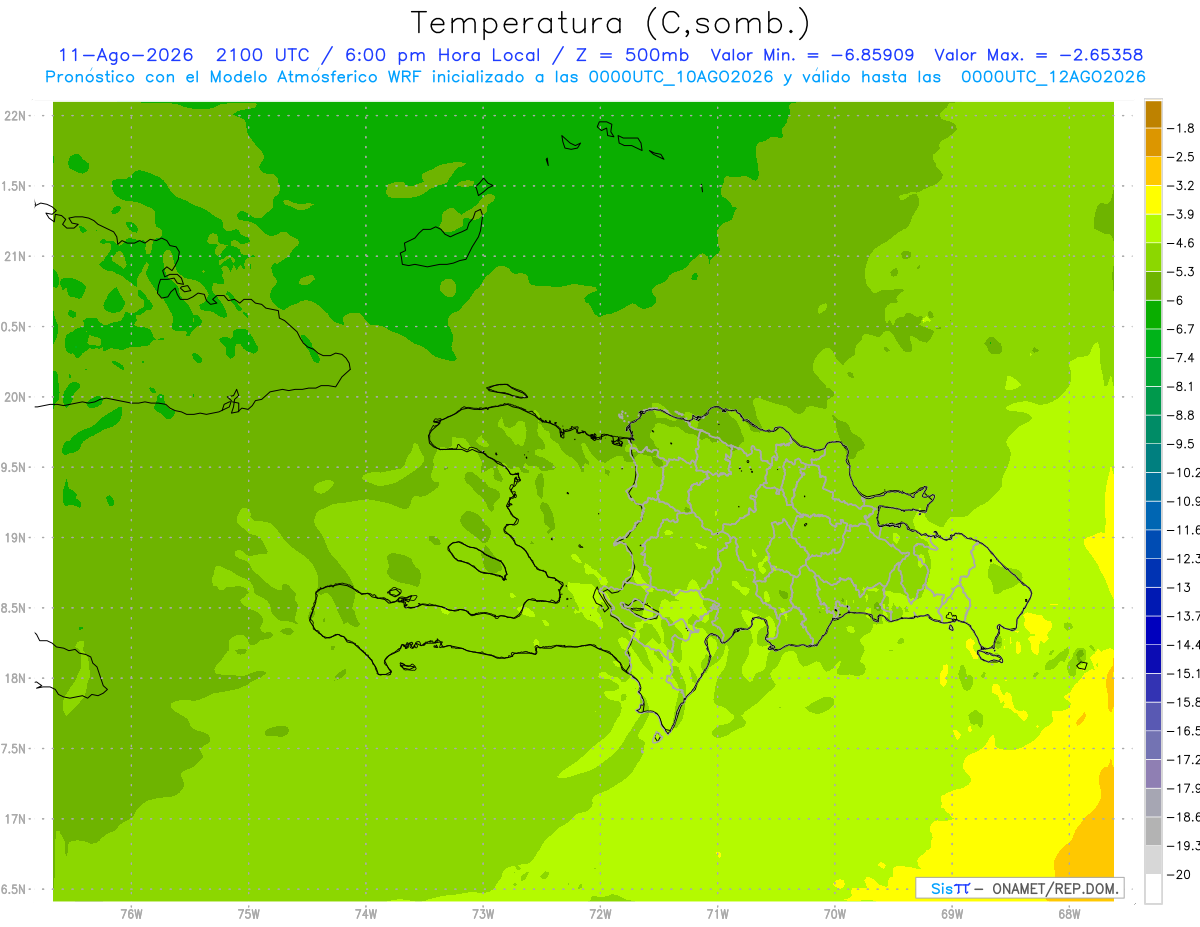This screenshot has width=1200, height=927.
Task: Click the '-8.8' legend value
Action: pos(1181,415)
